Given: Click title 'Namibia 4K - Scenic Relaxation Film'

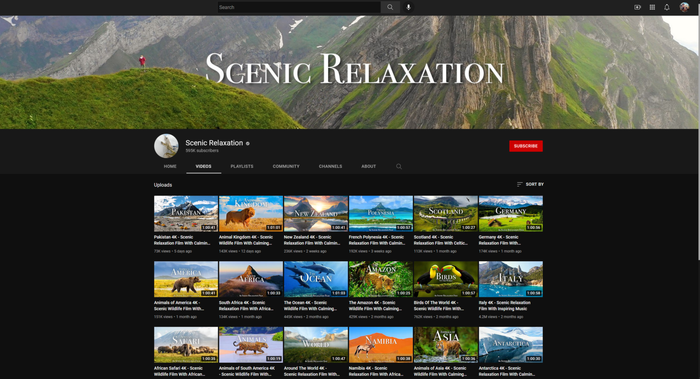Looking at the screenshot, I should 376,371.
